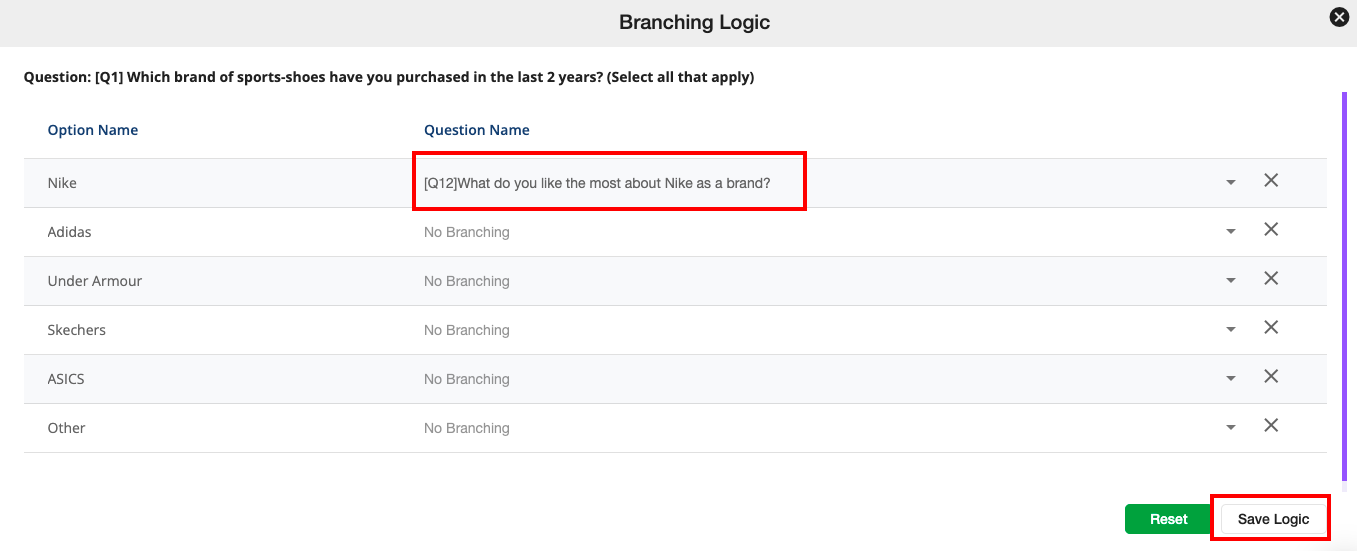This screenshot has height=551, width=1357.
Task: Delete the Skechers branching entry
Action: tap(1271, 328)
